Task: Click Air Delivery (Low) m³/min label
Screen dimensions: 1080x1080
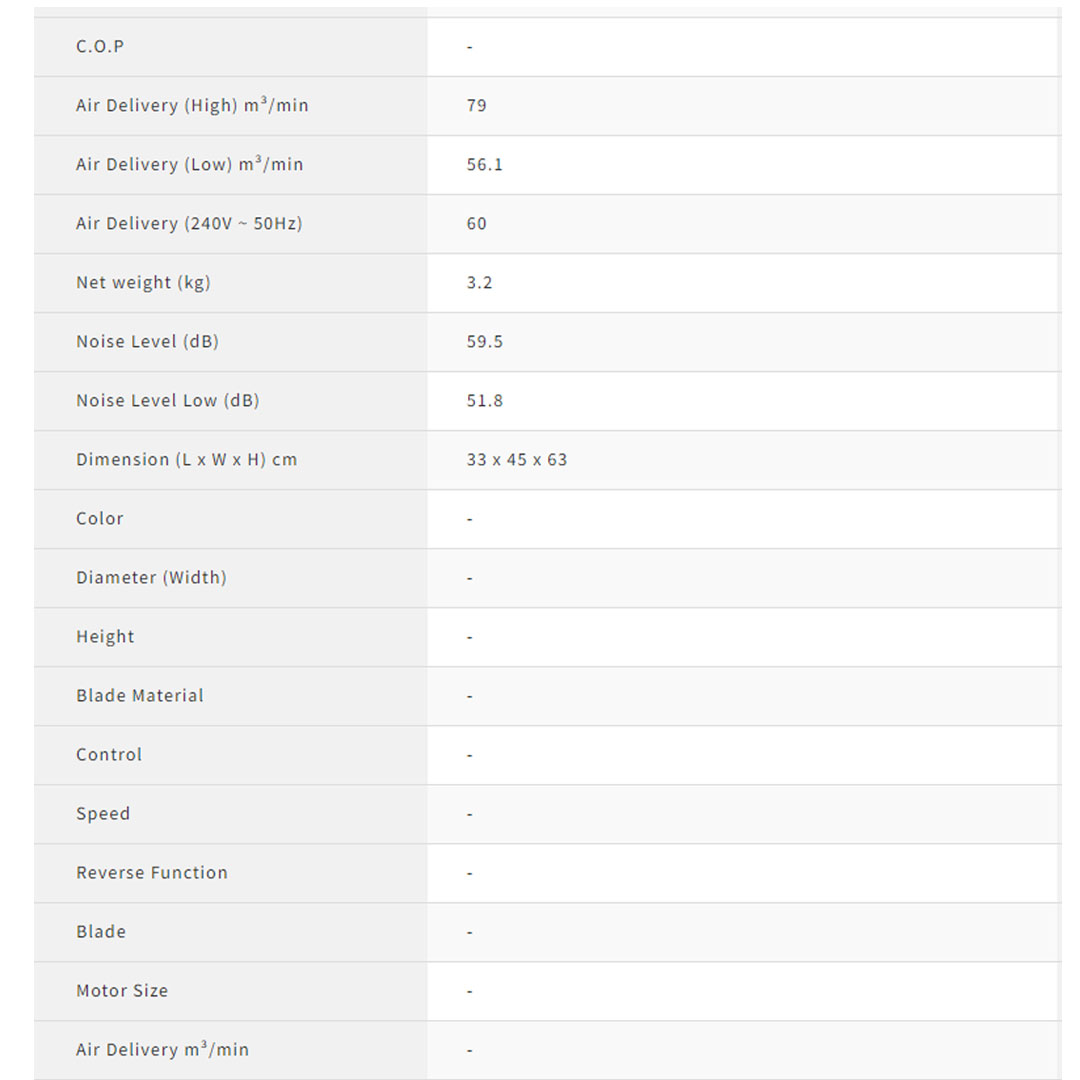Action: (189, 165)
